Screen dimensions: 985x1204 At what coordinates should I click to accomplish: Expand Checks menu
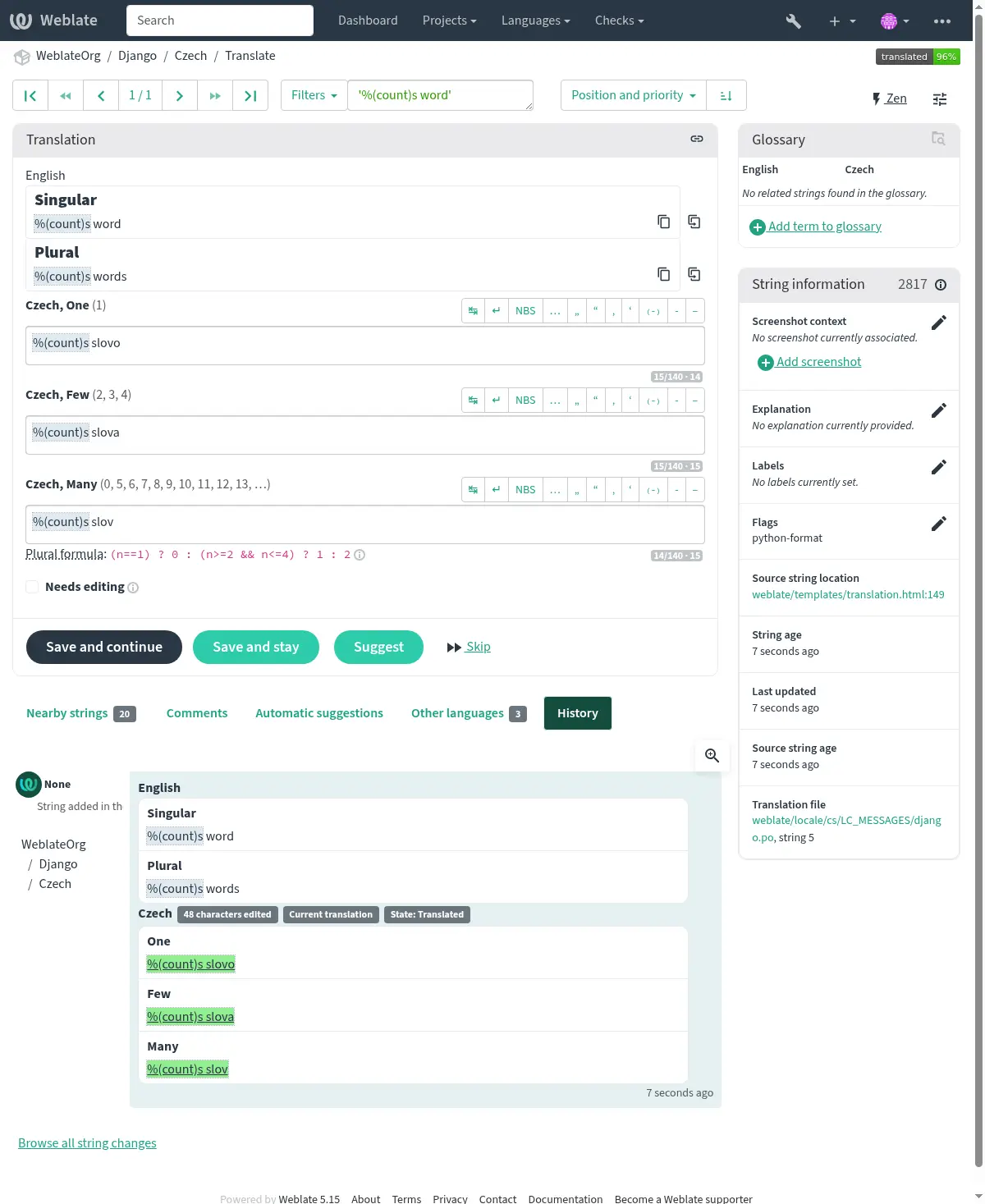coord(619,21)
